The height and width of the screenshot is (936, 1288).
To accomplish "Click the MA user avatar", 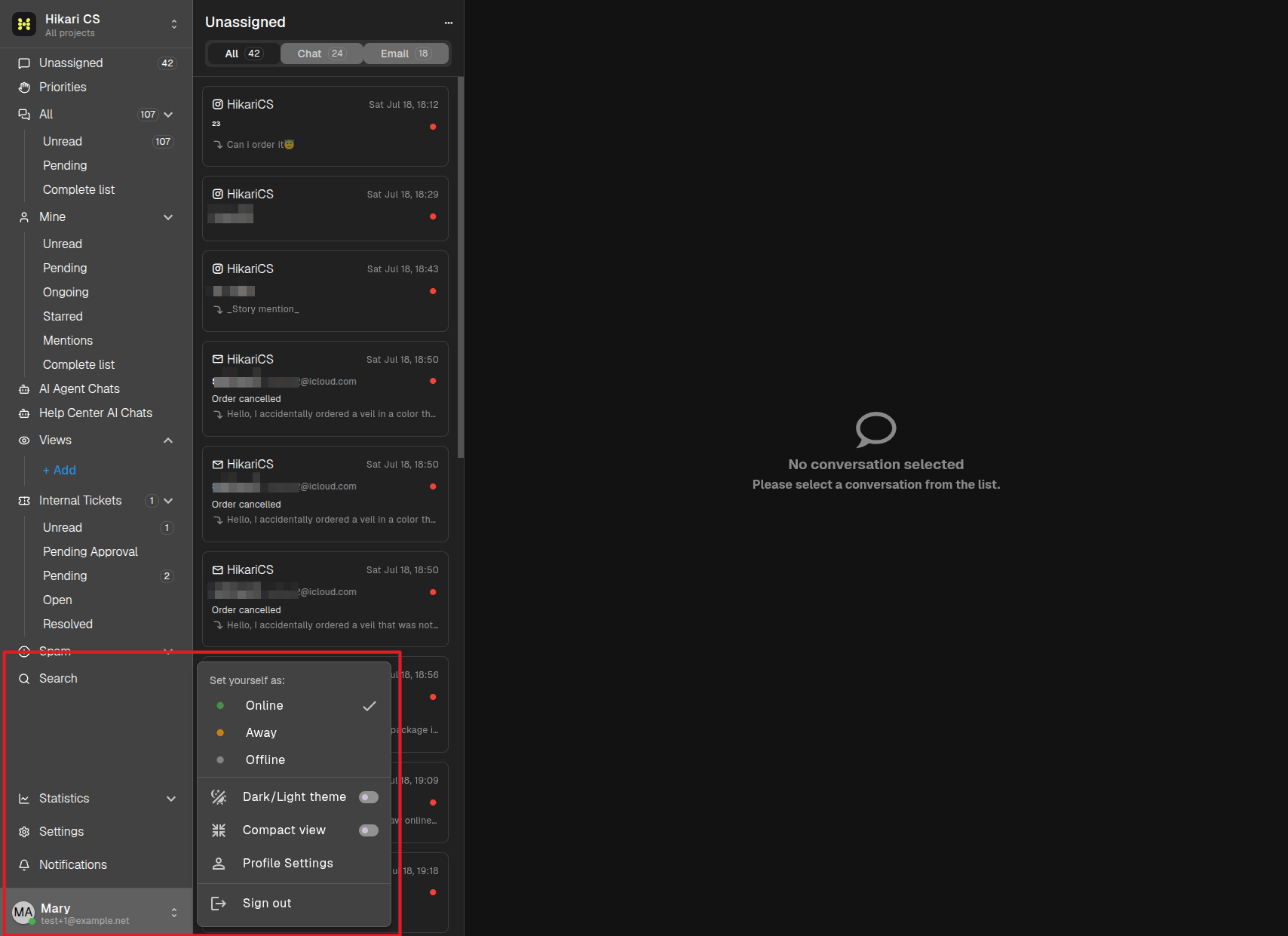I will pyautogui.click(x=24, y=913).
